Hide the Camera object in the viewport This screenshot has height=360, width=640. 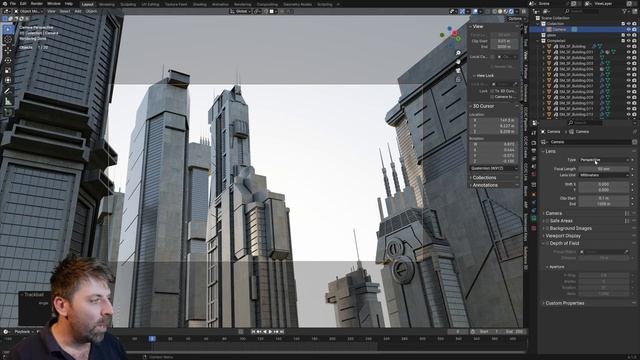point(629,29)
